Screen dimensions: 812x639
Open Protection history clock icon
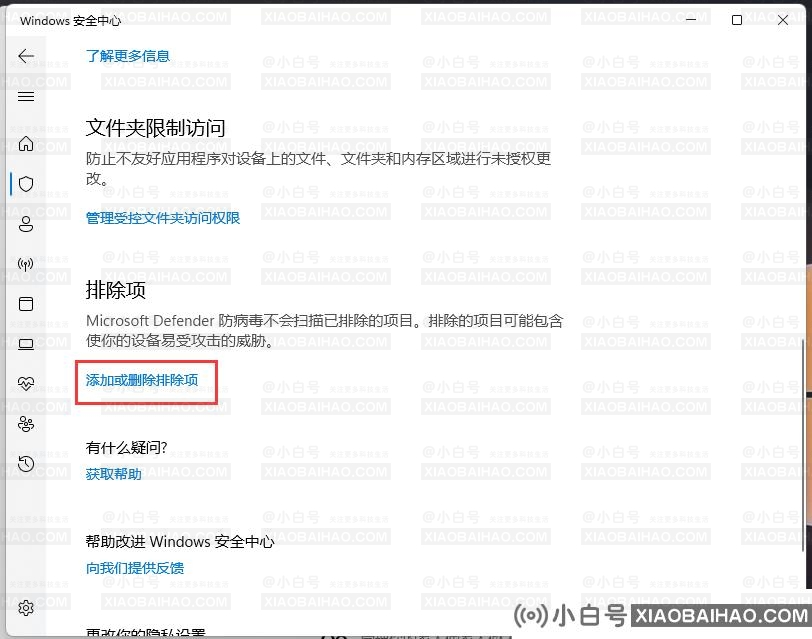(x=26, y=463)
